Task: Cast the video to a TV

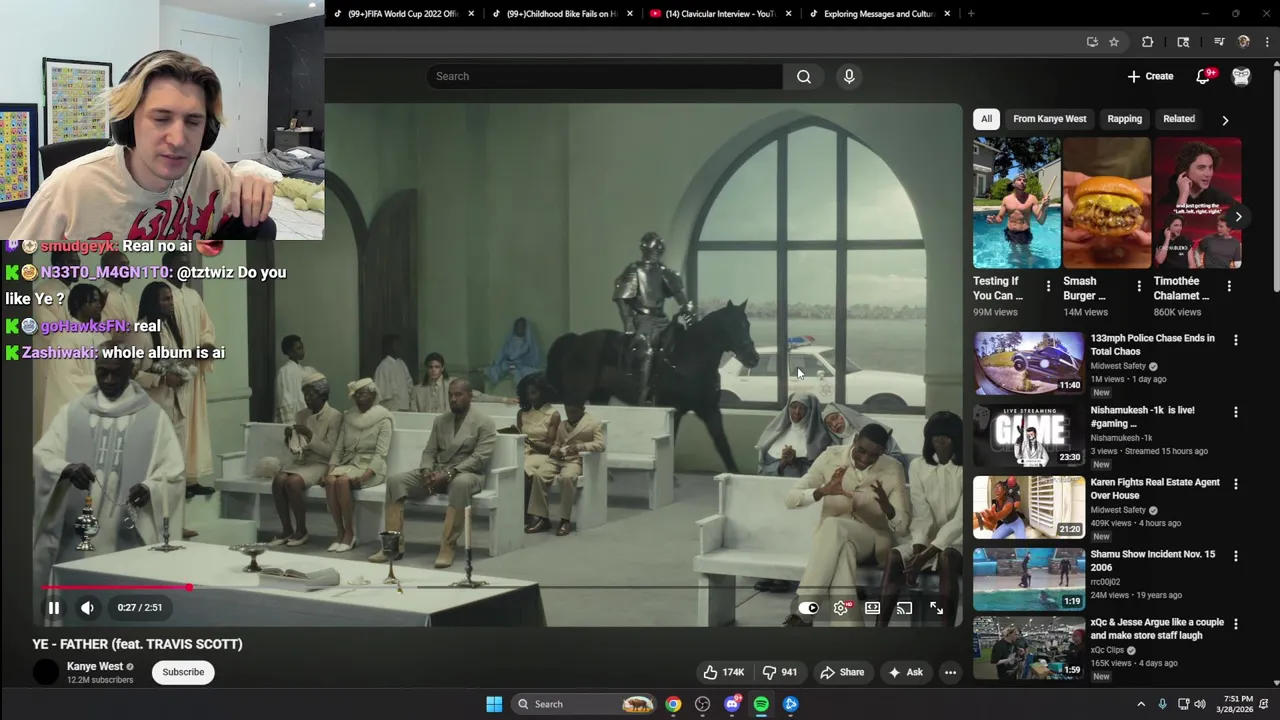Action: (904, 608)
